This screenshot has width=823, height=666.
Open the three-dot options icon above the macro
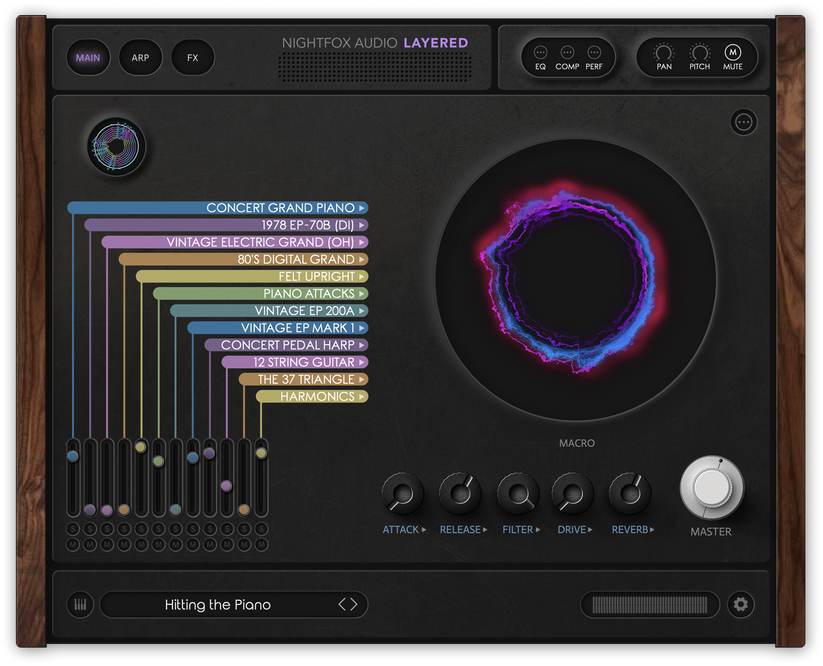point(744,122)
